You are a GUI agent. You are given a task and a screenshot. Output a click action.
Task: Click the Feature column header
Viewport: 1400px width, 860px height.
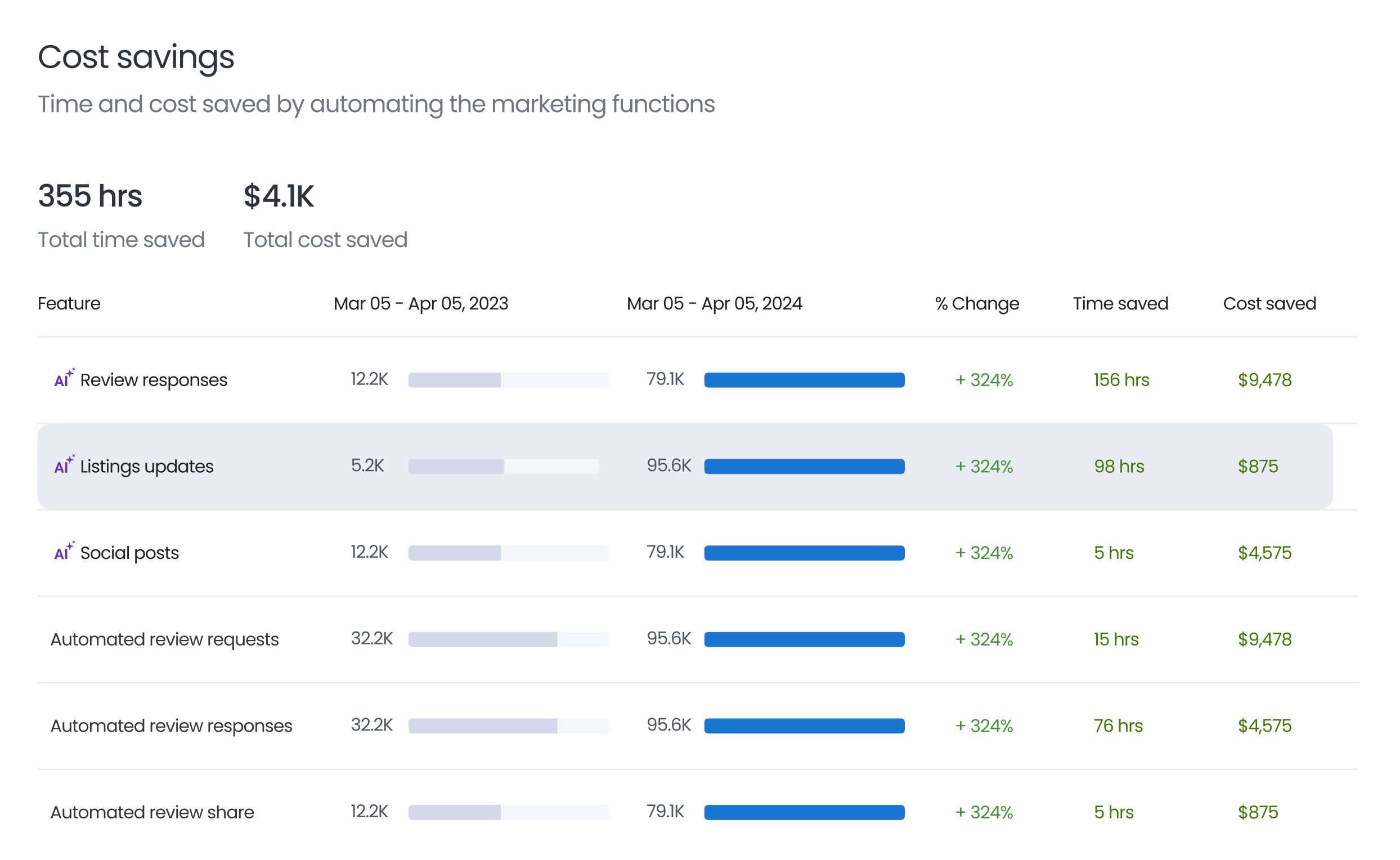pyautogui.click(x=69, y=304)
